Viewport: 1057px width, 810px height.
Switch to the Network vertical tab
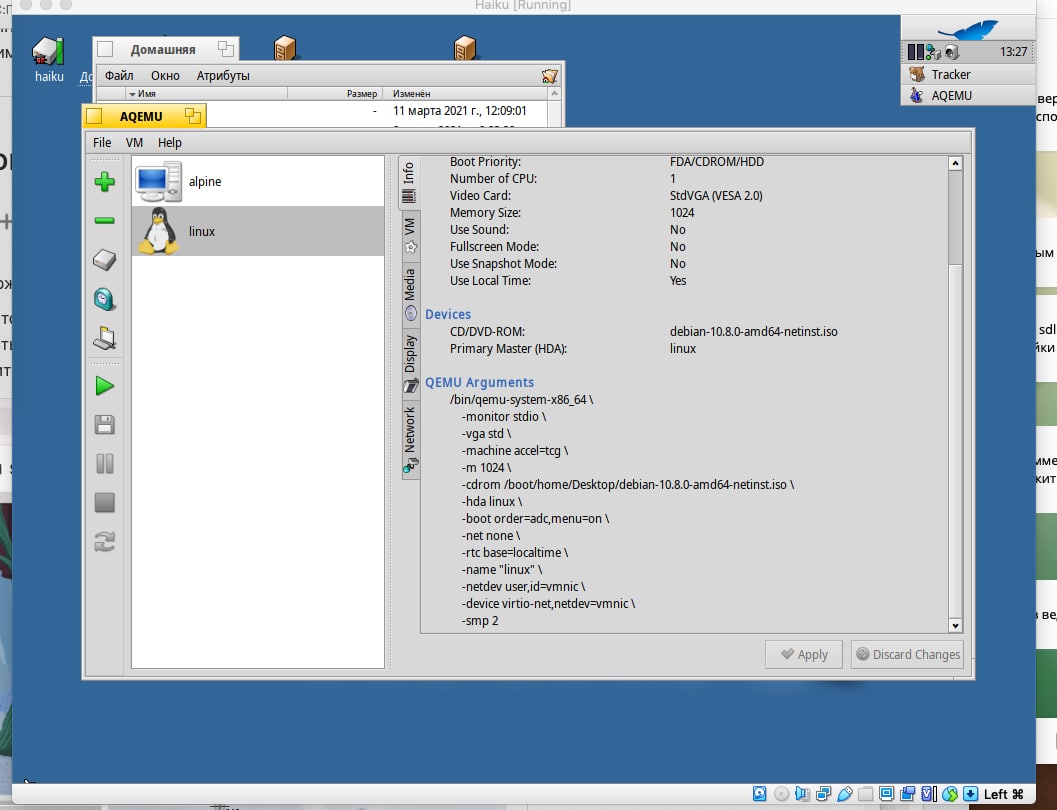pos(410,439)
